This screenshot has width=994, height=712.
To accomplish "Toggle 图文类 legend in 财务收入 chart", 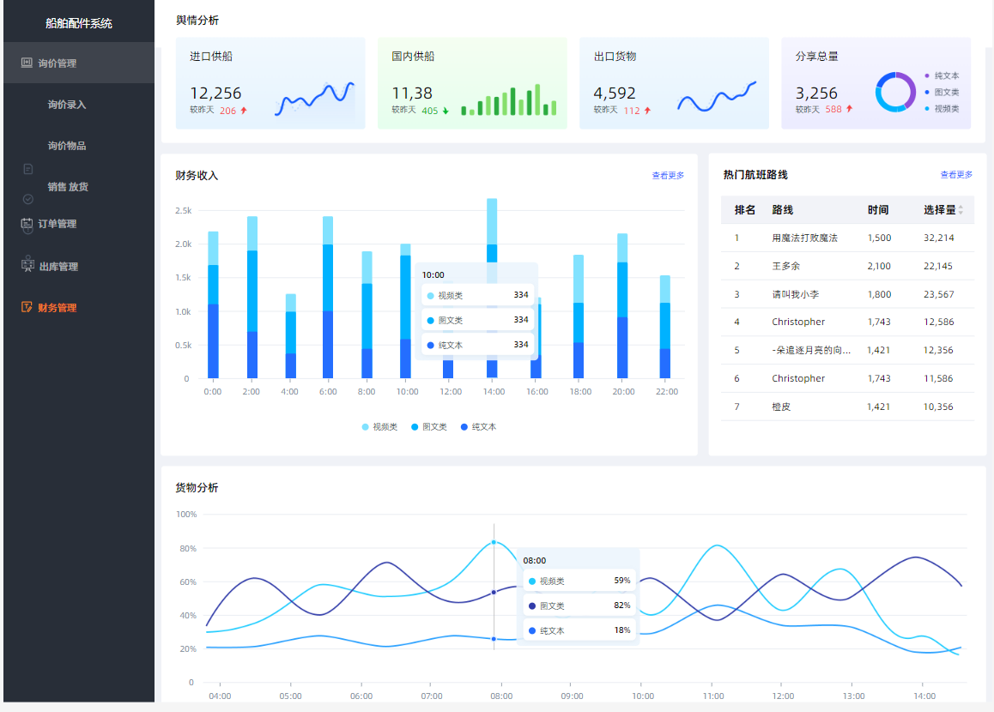I will [429, 427].
